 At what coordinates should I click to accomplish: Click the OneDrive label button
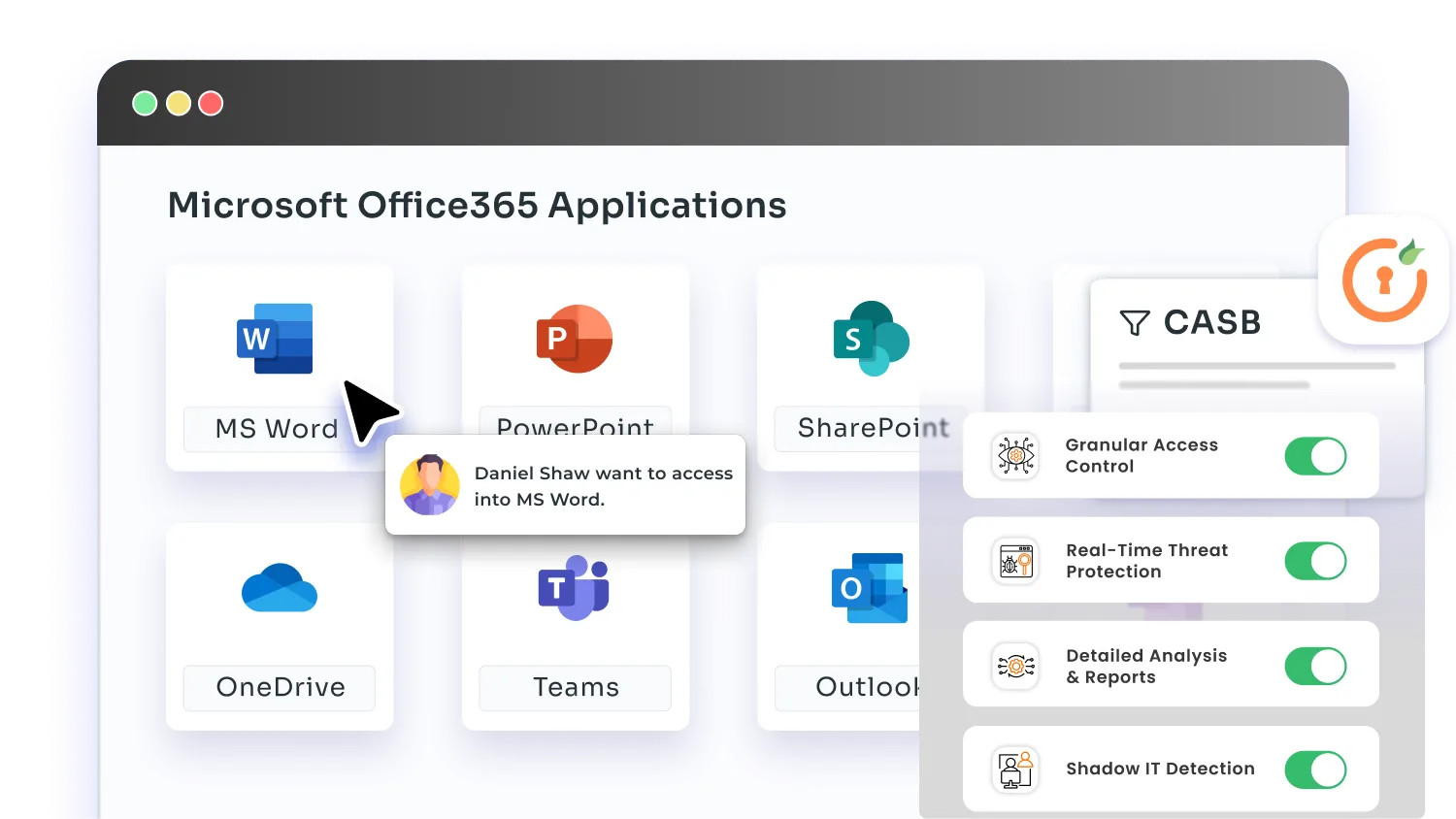tap(280, 687)
